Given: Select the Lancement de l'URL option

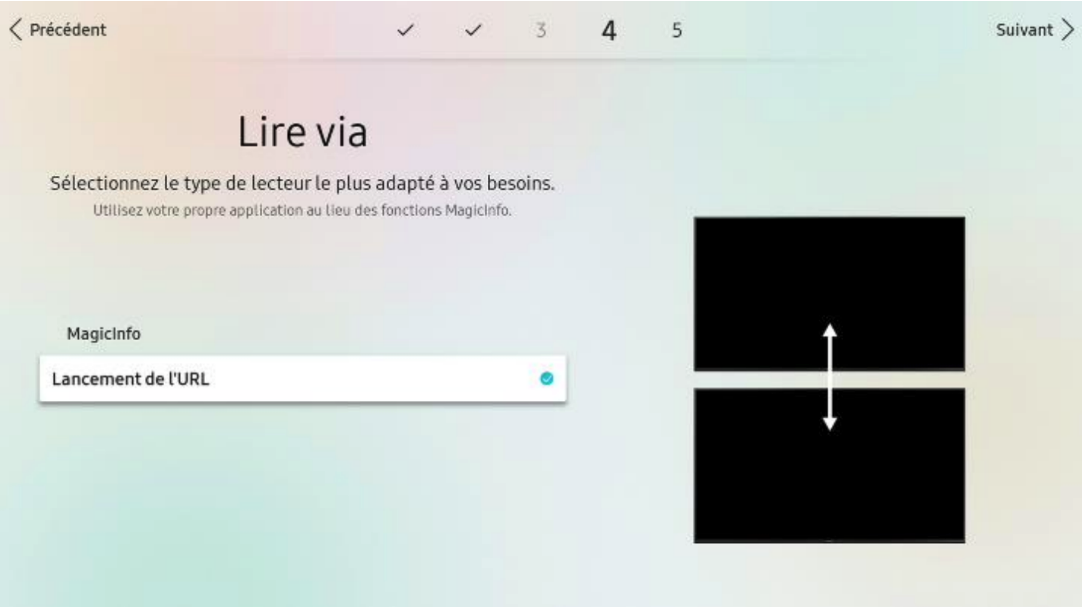Looking at the screenshot, I should [303, 379].
